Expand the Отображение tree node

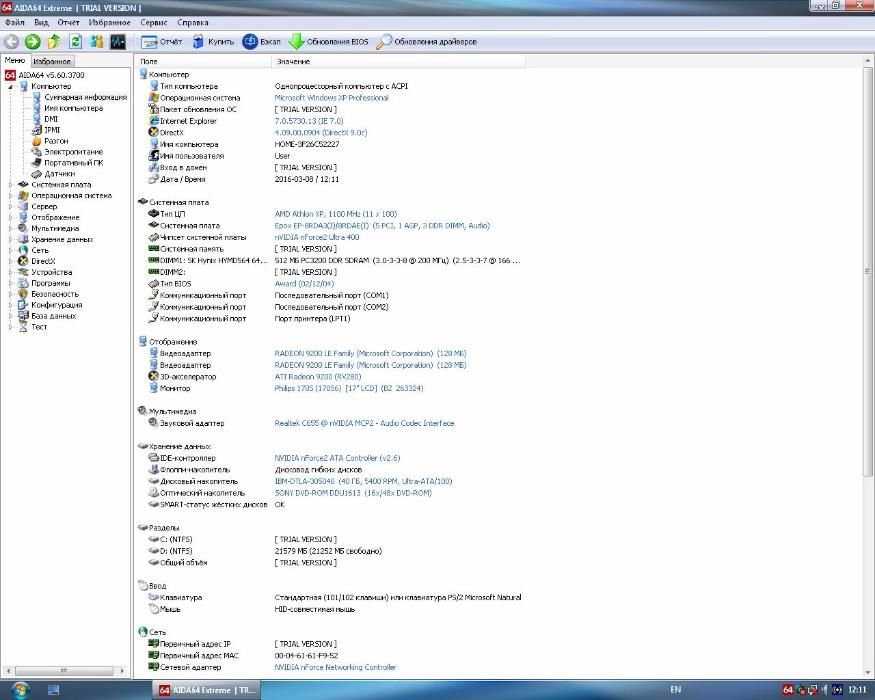click(10, 218)
